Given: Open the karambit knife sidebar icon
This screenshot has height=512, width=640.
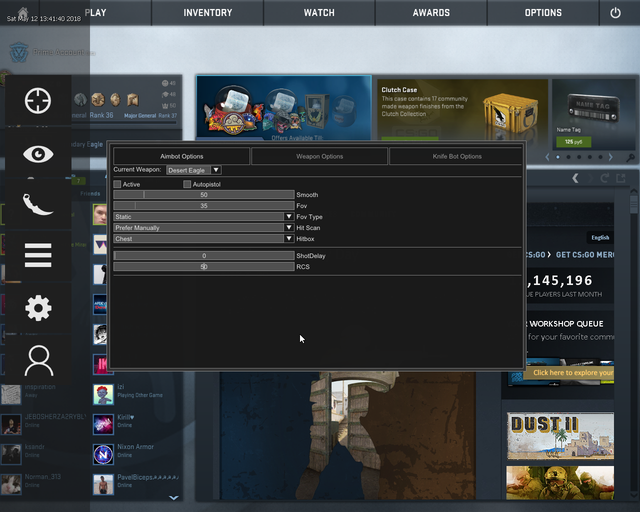Looking at the screenshot, I should tap(38, 205).
